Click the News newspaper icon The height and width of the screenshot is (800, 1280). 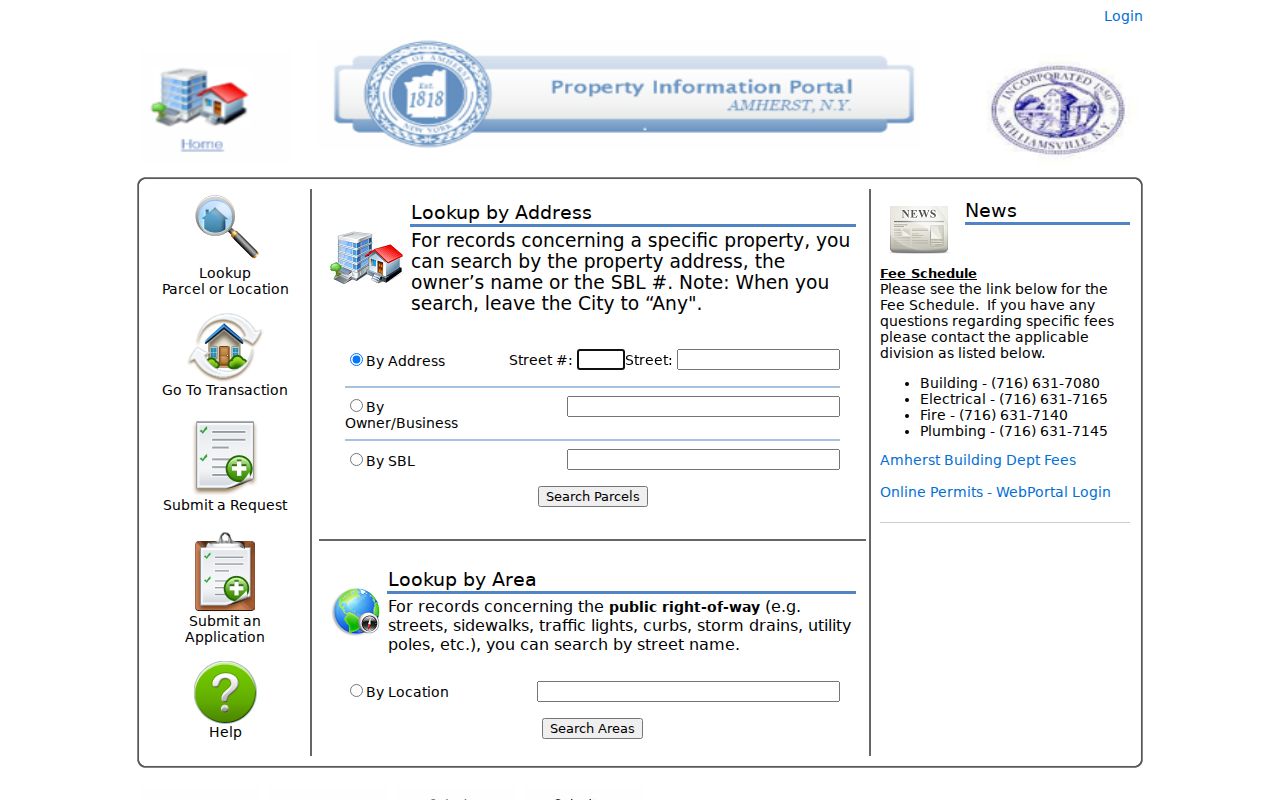(x=918, y=229)
